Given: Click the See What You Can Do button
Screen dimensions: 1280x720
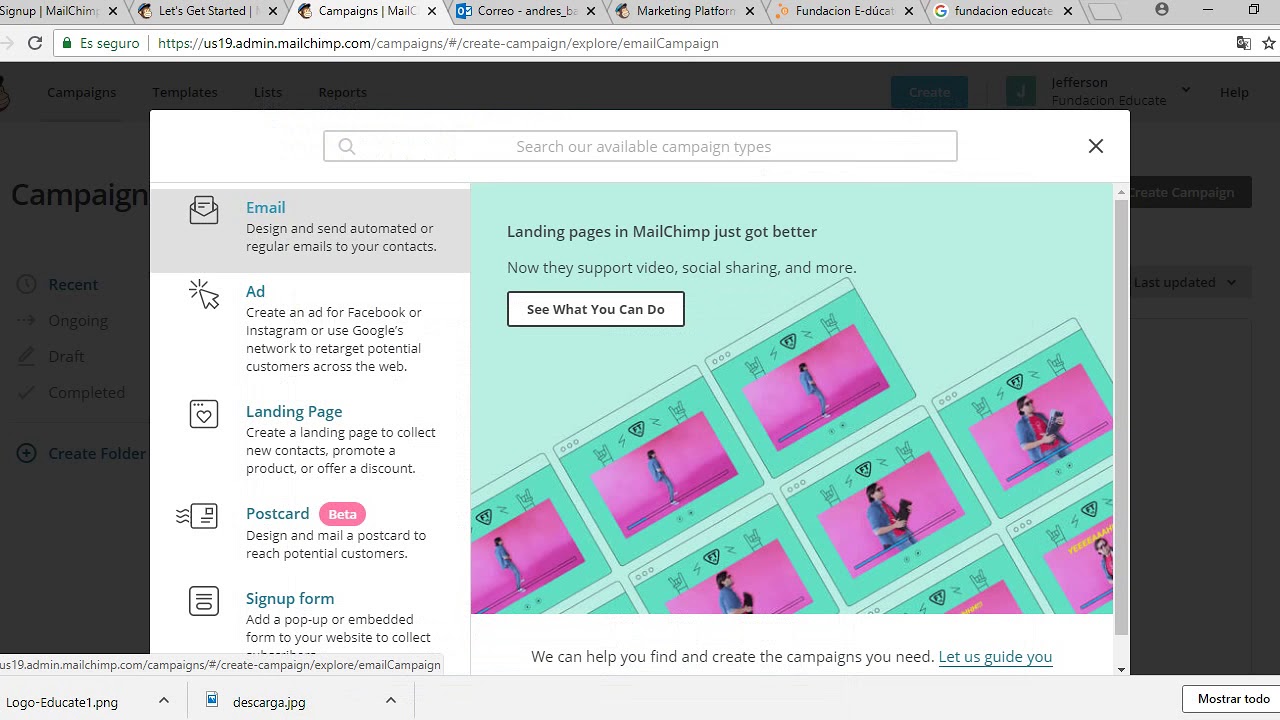Looking at the screenshot, I should (596, 309).
